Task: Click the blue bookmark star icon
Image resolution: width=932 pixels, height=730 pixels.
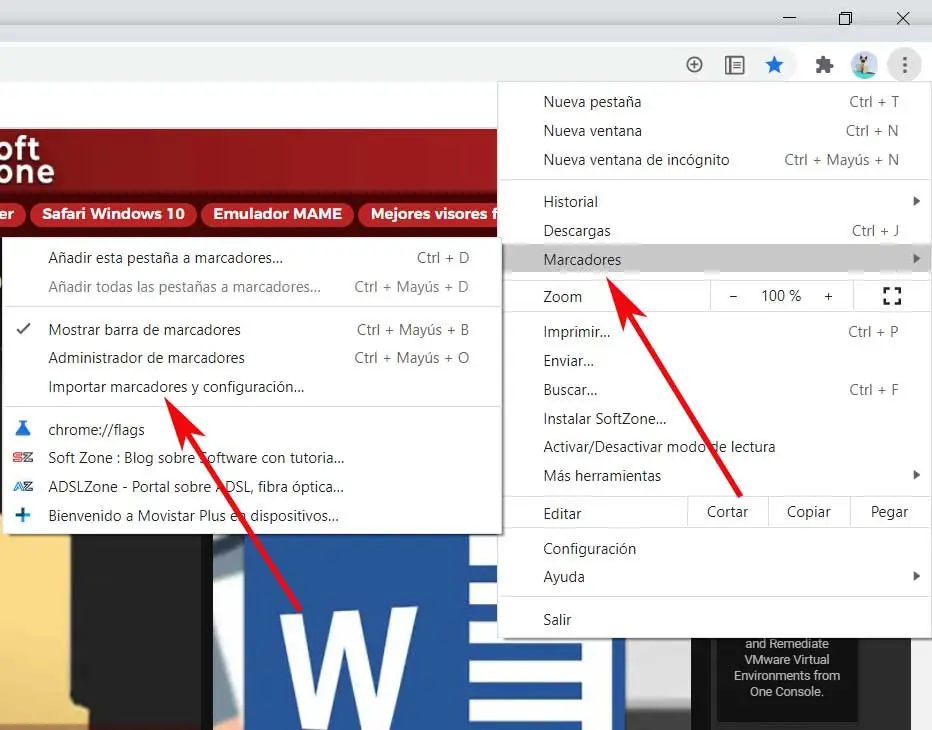Action: 774,64
